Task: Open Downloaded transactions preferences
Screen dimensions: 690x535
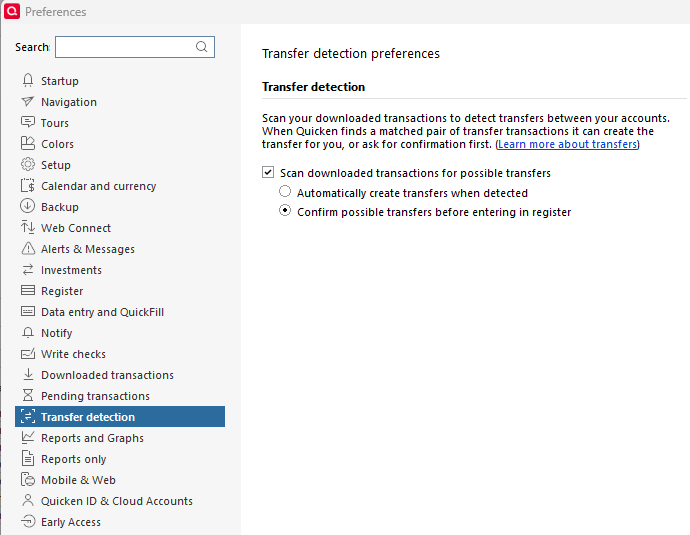Action: coord(107,375)
